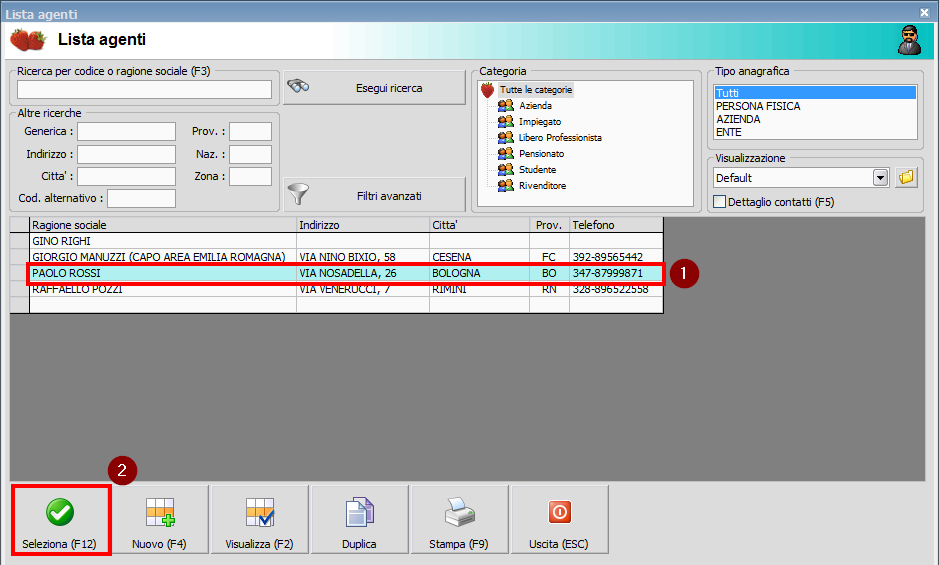Open Filtri avanzati funnel button
The image size is (939, 565).
pyautogui.click(x=374, y=196)
